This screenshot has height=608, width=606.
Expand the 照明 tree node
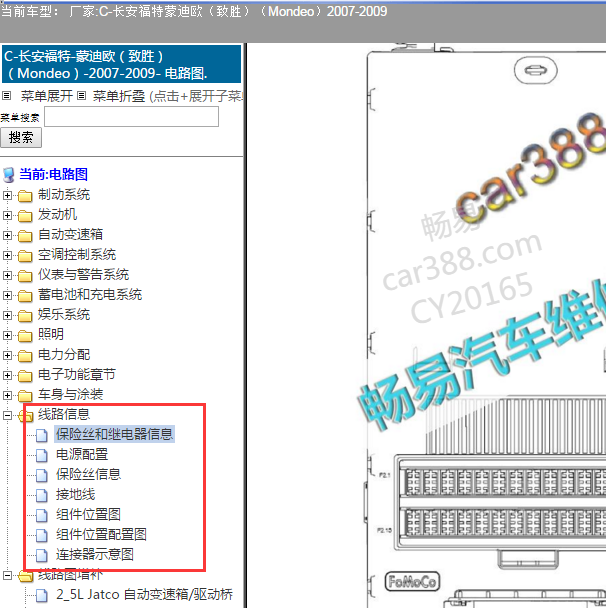point(7,335)
